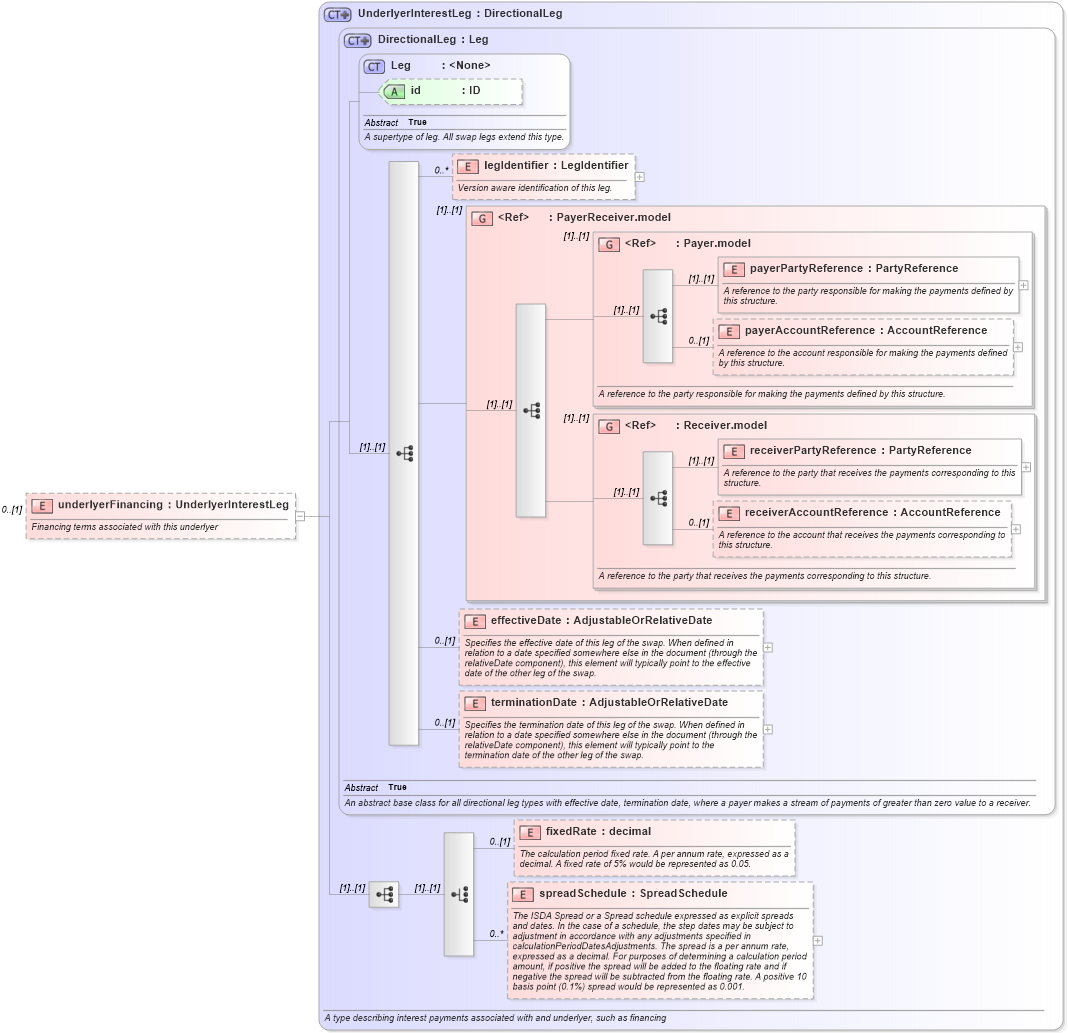Click the E icon of spreadSchedule element
The image size is (1068, 1033).
[x=521, y=894]
